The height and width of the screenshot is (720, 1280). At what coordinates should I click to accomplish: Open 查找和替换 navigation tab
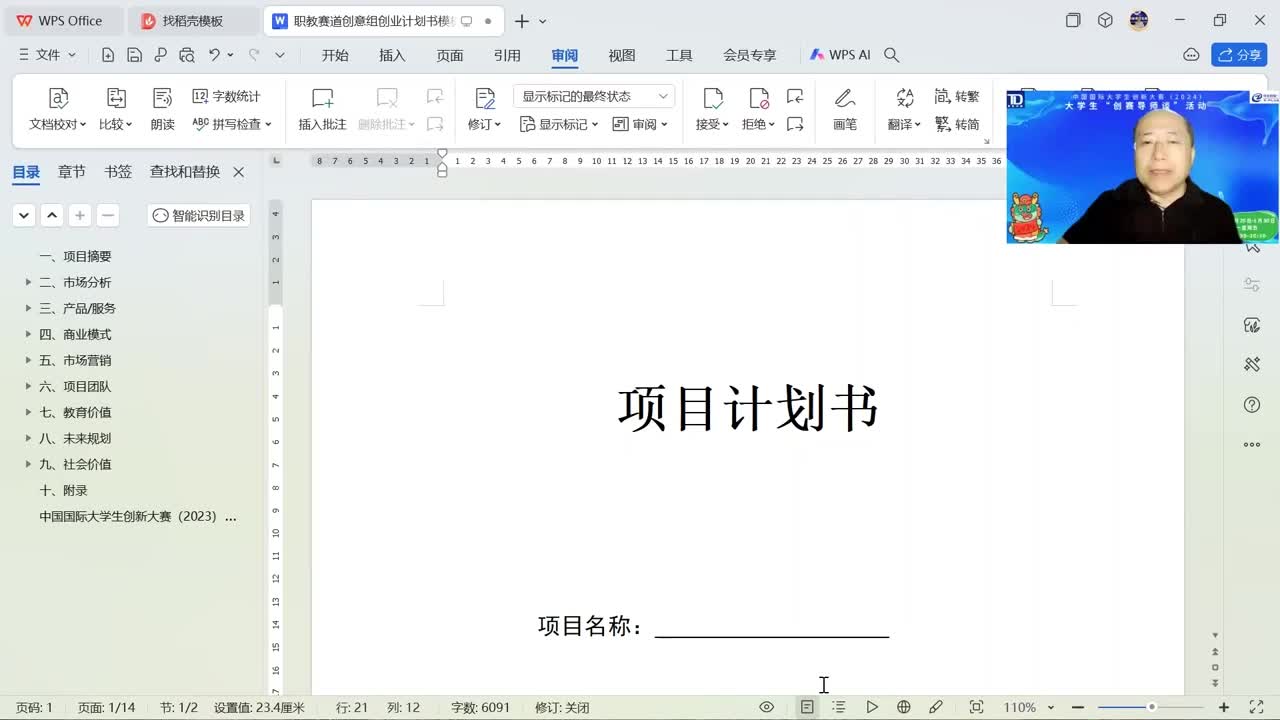[185, 172]
